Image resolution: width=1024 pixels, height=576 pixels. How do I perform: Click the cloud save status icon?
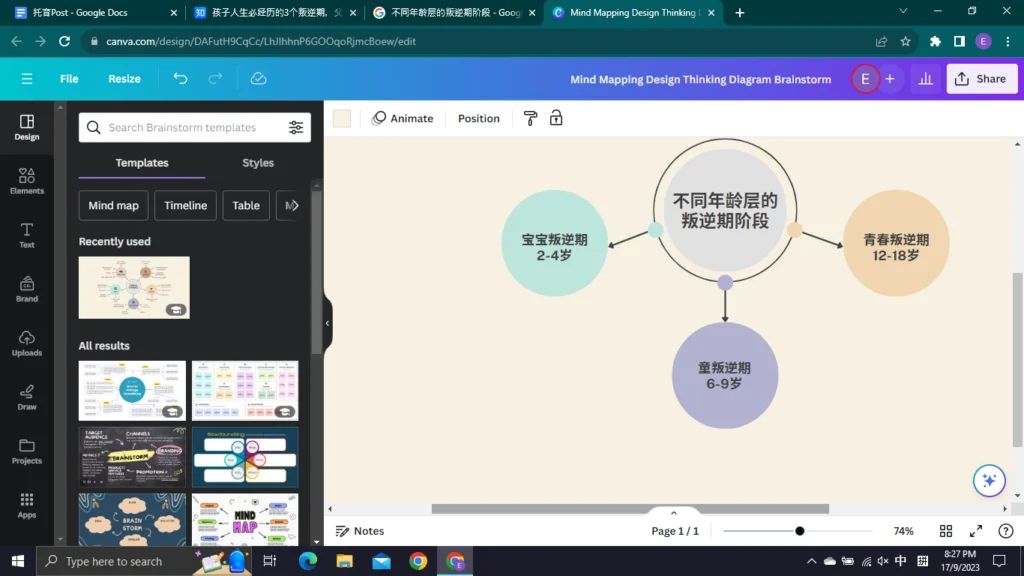(x=258, y=79)
